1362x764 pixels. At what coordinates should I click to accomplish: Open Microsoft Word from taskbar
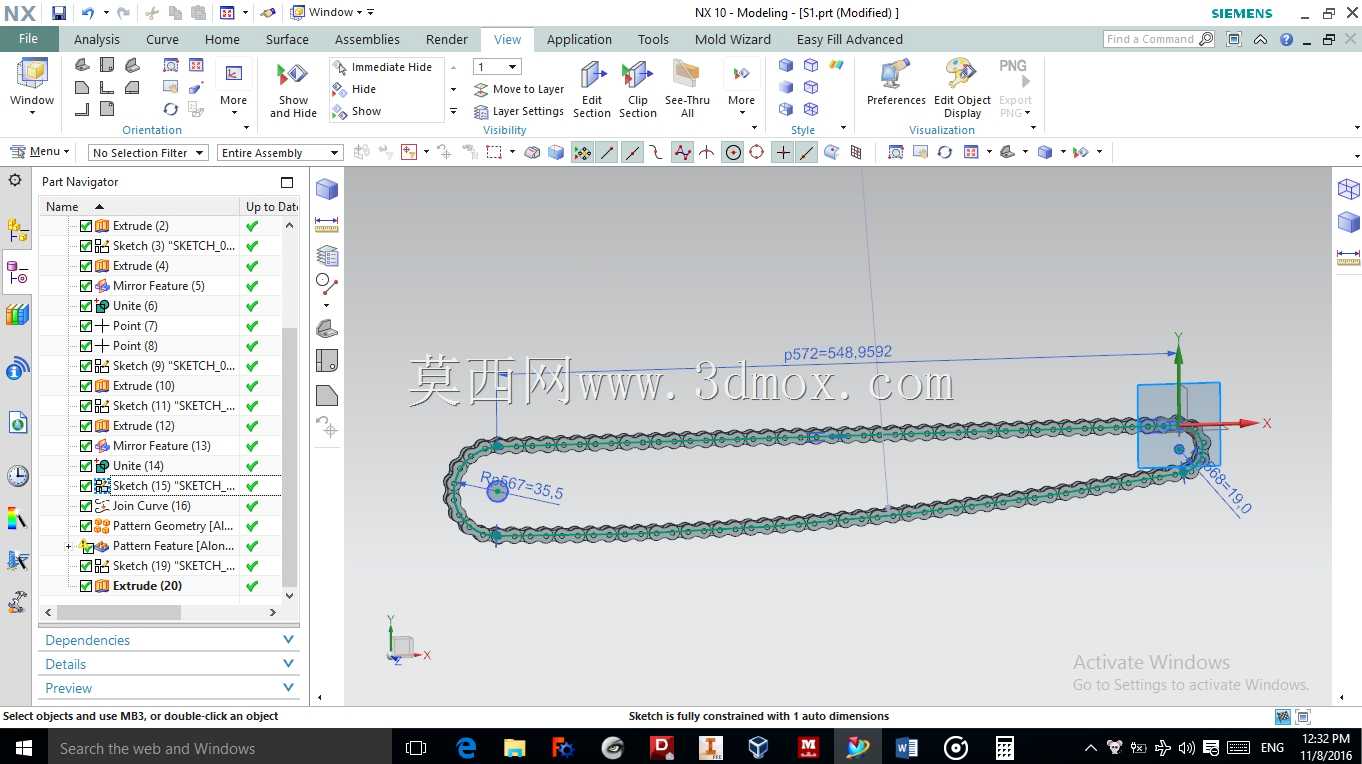(x=907, y=747)
